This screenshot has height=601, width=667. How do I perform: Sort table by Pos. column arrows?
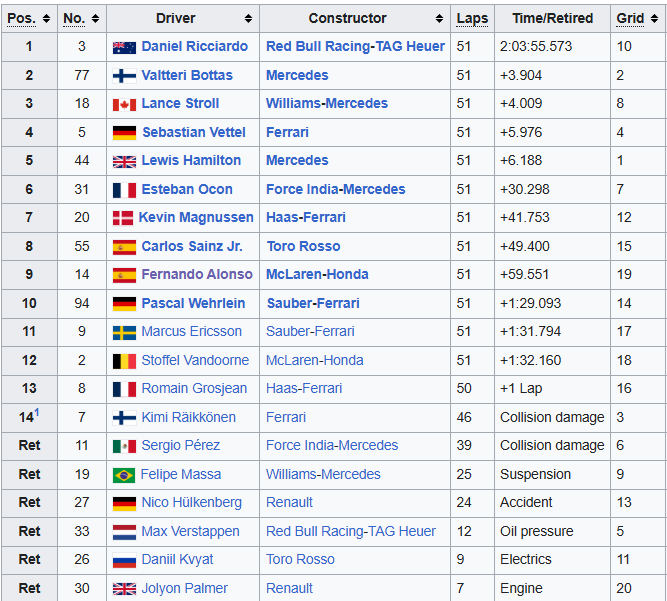(x=46, y=19)
